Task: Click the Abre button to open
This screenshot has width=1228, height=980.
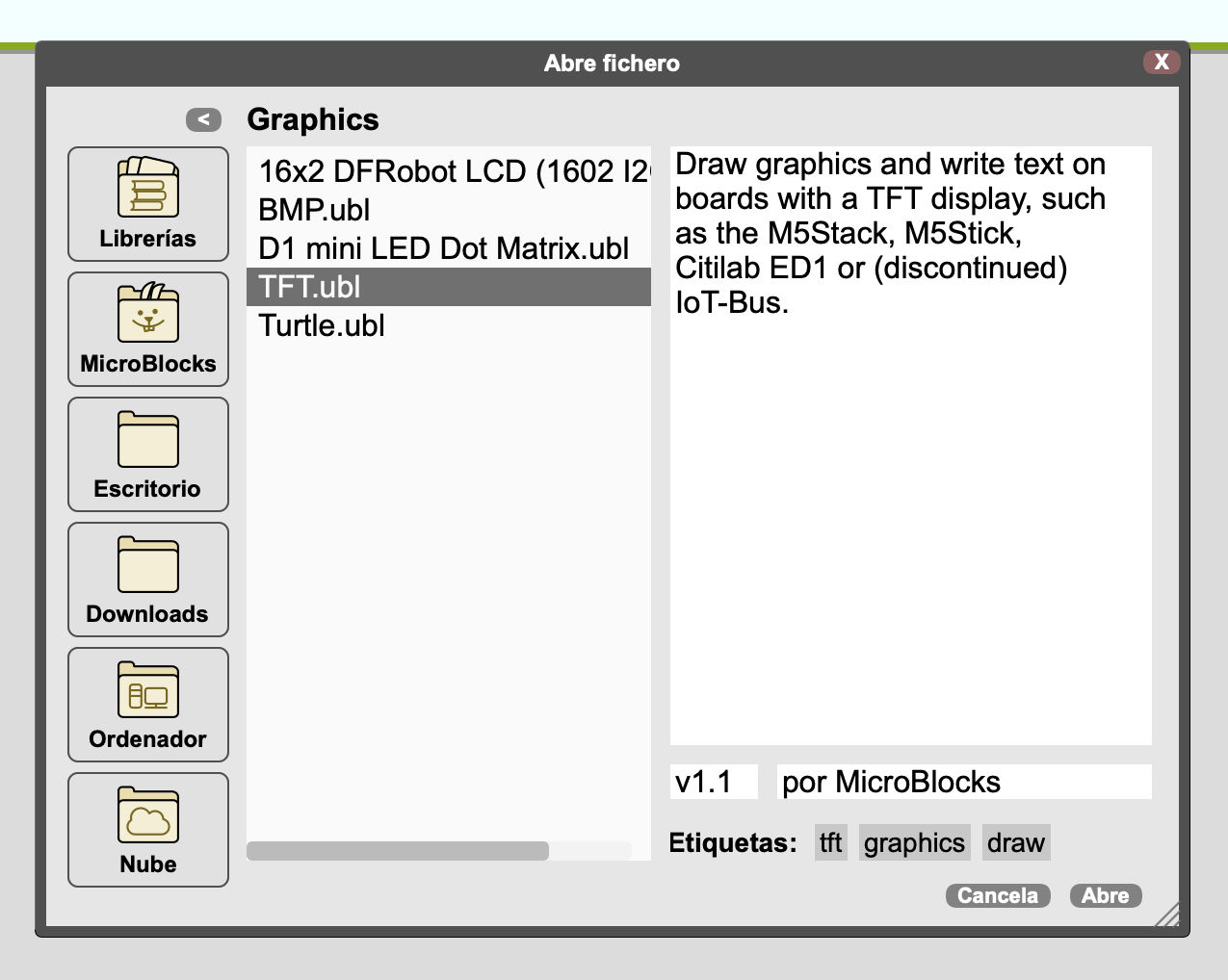Action: (x=1105, y=895)
